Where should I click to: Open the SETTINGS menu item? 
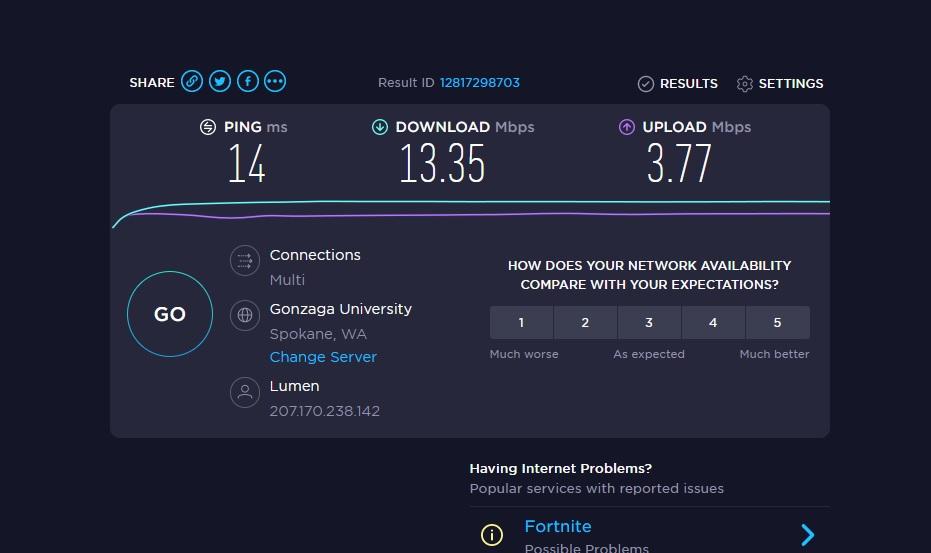[x=790, y=84]
